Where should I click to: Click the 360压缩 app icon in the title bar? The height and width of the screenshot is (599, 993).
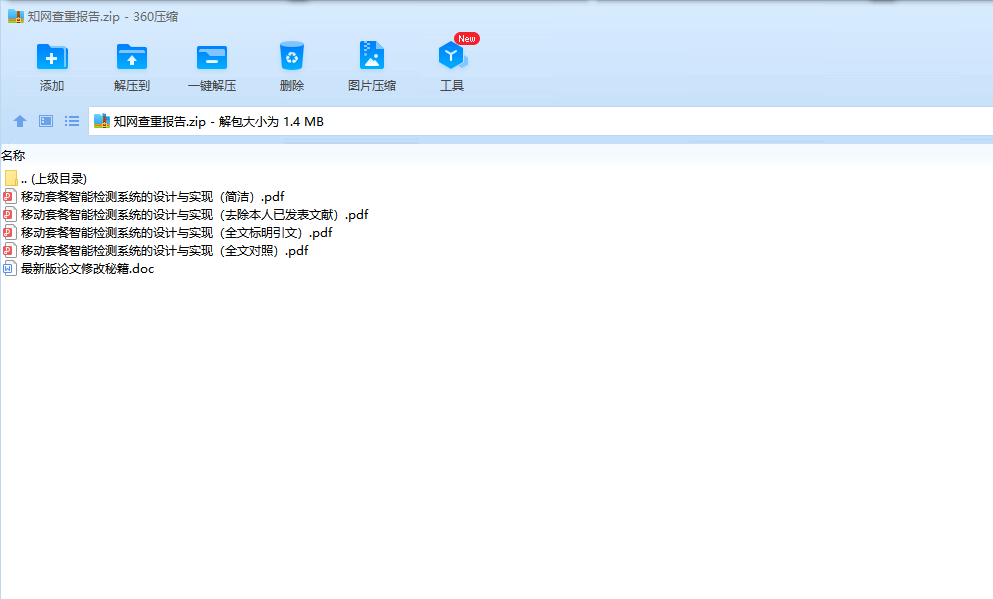tap(15, 16)
